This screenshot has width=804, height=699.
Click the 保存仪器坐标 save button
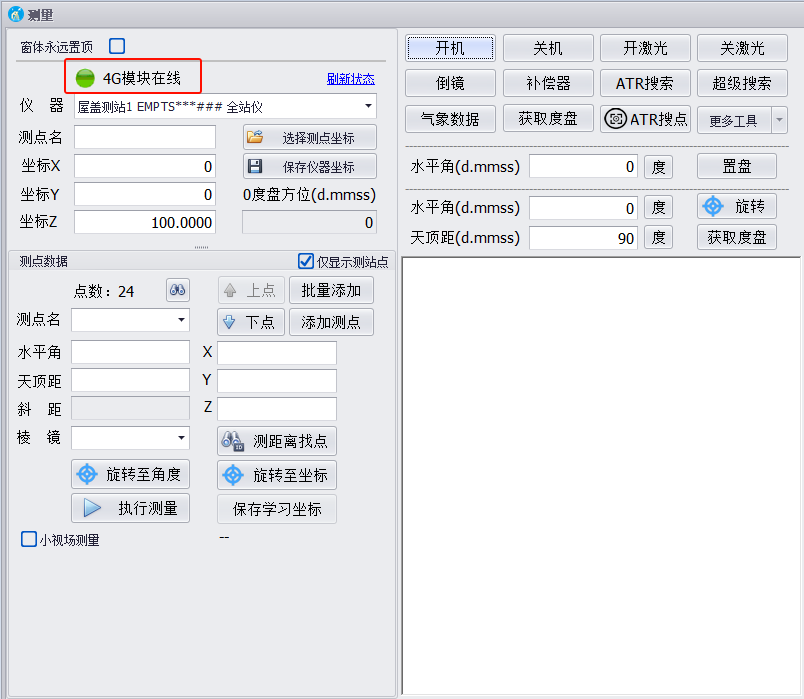coord(310,166)
